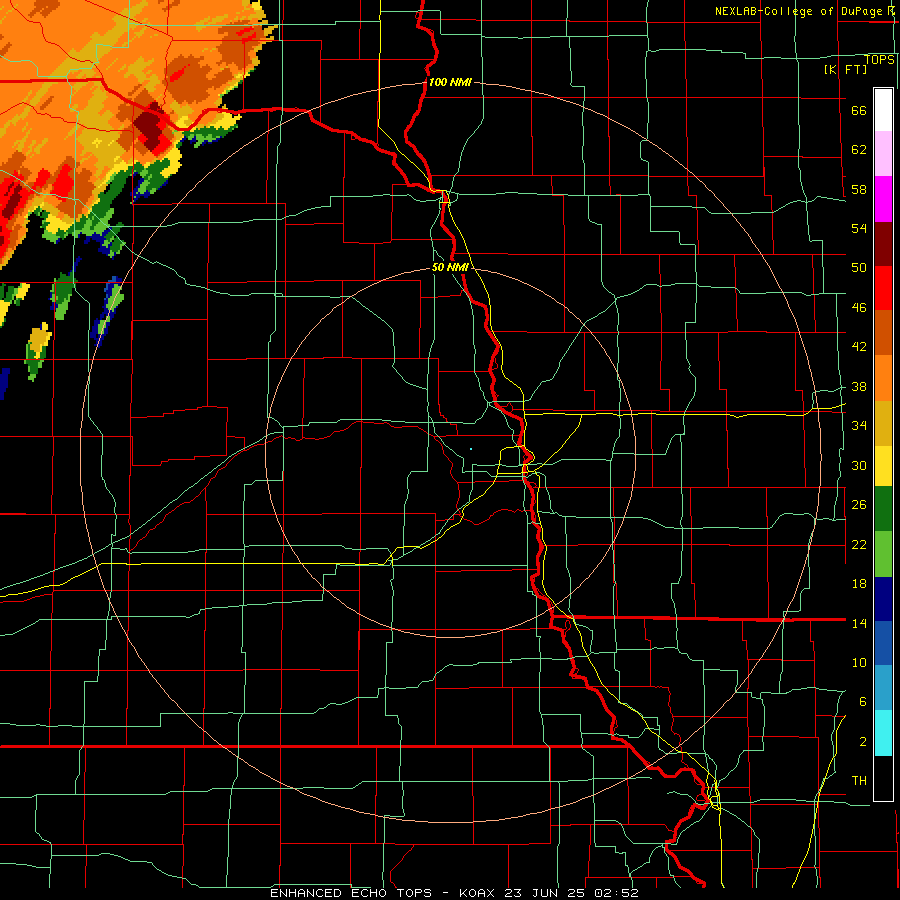Viewport: 900px width, 900px height.
Task: Click the '10' legend value
Action: point(859,662)
